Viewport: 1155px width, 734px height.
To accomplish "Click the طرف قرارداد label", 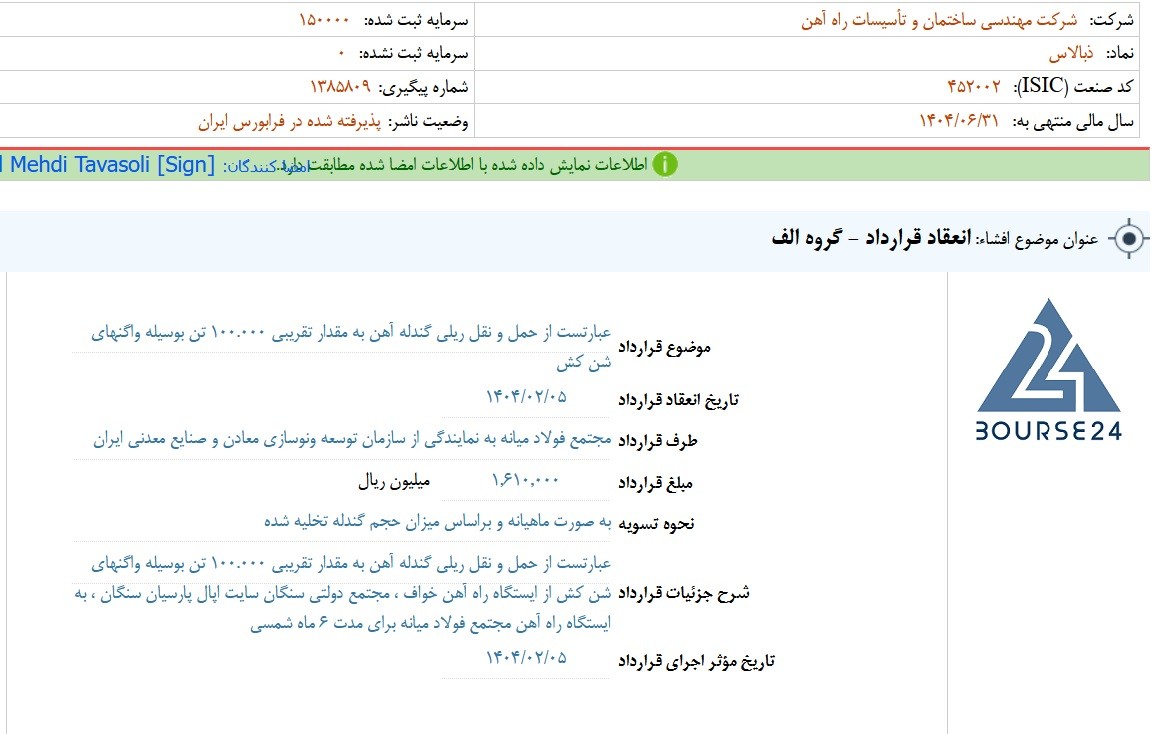I will click(x=658, y=441).
